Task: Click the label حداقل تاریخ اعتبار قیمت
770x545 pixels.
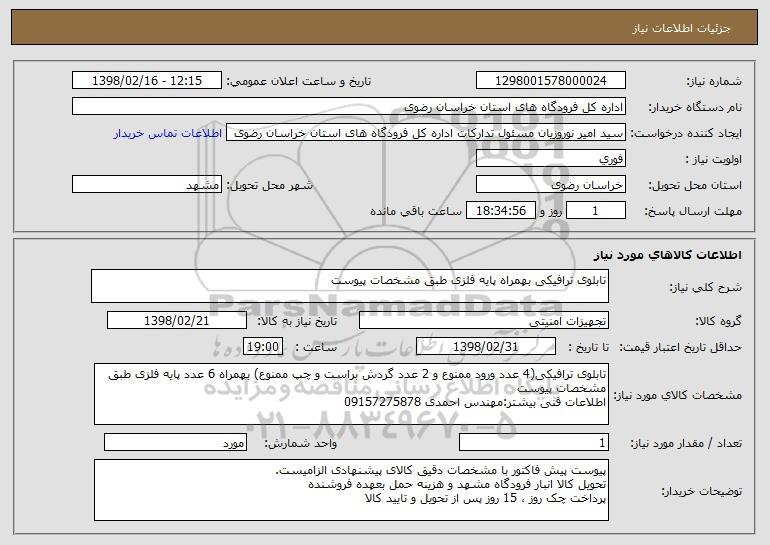Action: [x=680, y=347]
